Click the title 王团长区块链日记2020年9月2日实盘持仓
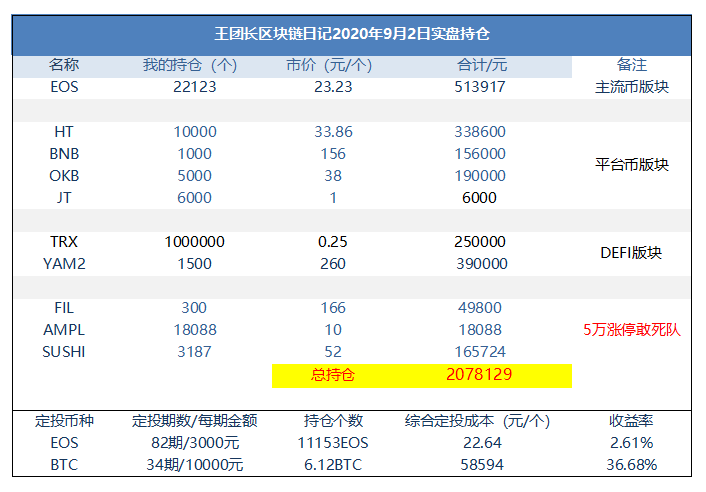 [352, 34]
